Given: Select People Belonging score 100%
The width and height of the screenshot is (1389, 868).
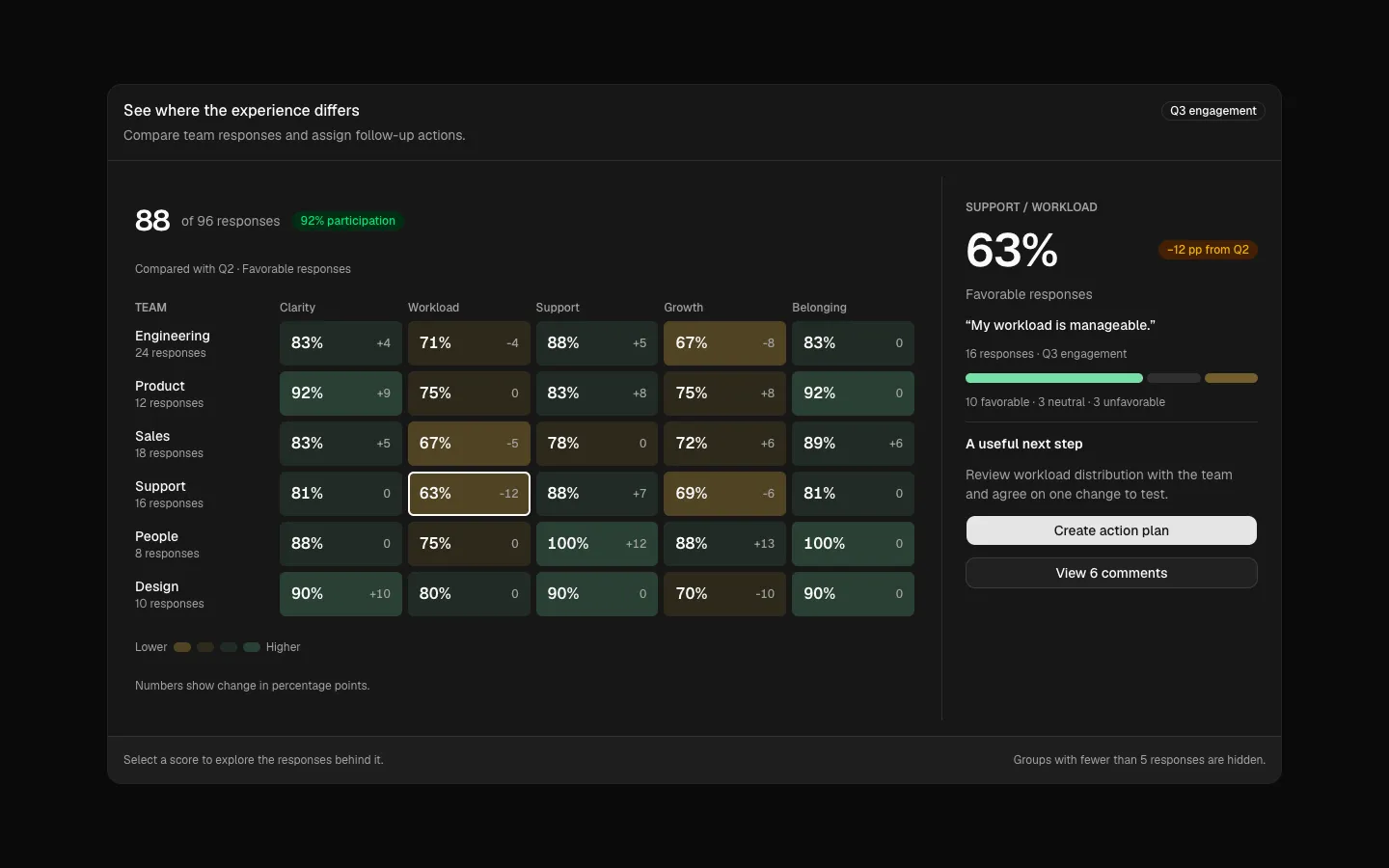Looking at the screenshot, I should tap(853, 544).
